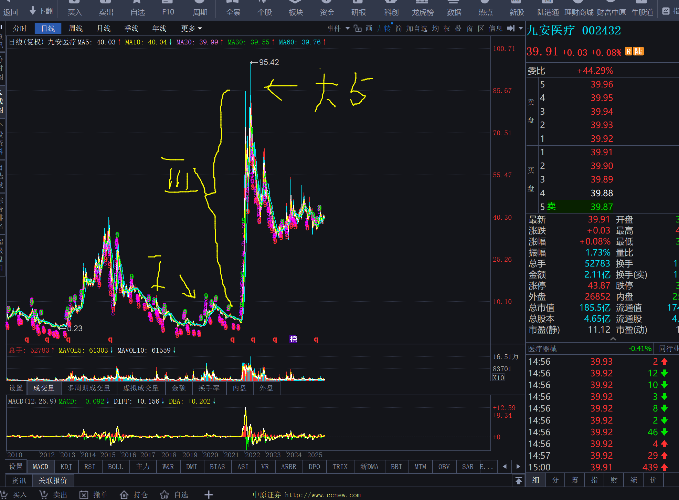Select the BIAS indicator tab
This screenshot has width=679, height=500.
pos(217,466)
